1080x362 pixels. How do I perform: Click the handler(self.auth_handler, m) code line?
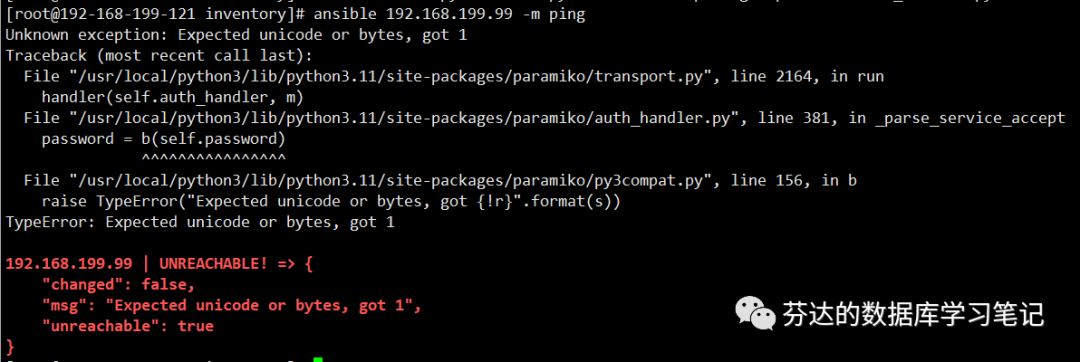tap(173, 98)
